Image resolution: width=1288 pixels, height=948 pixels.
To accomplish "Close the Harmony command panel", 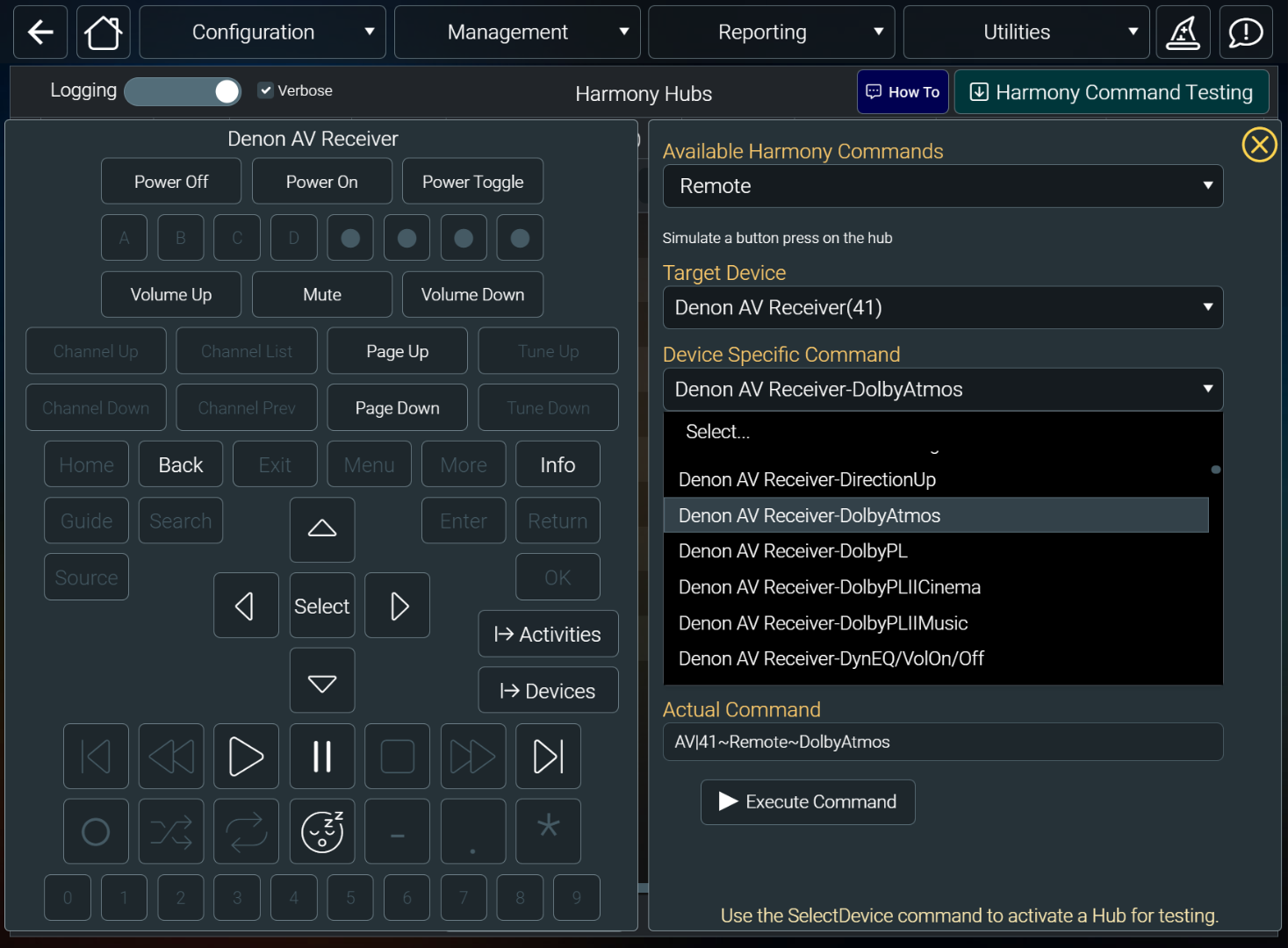I will coord(1259,144).
